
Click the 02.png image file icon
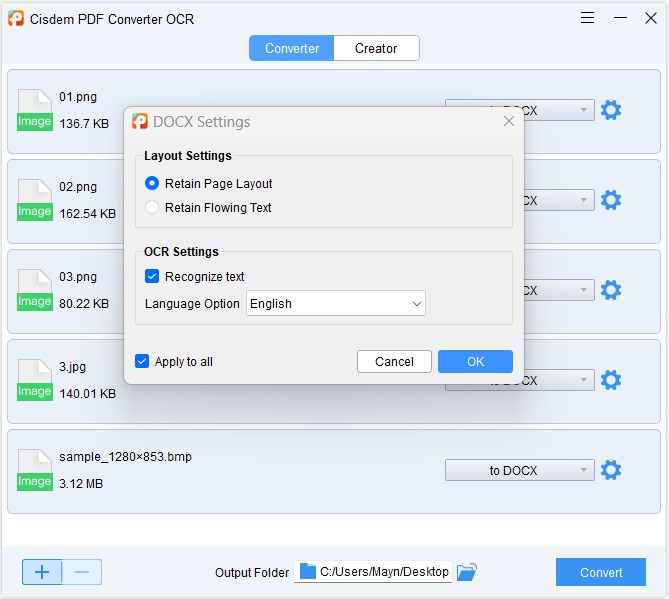coord(35,200)
